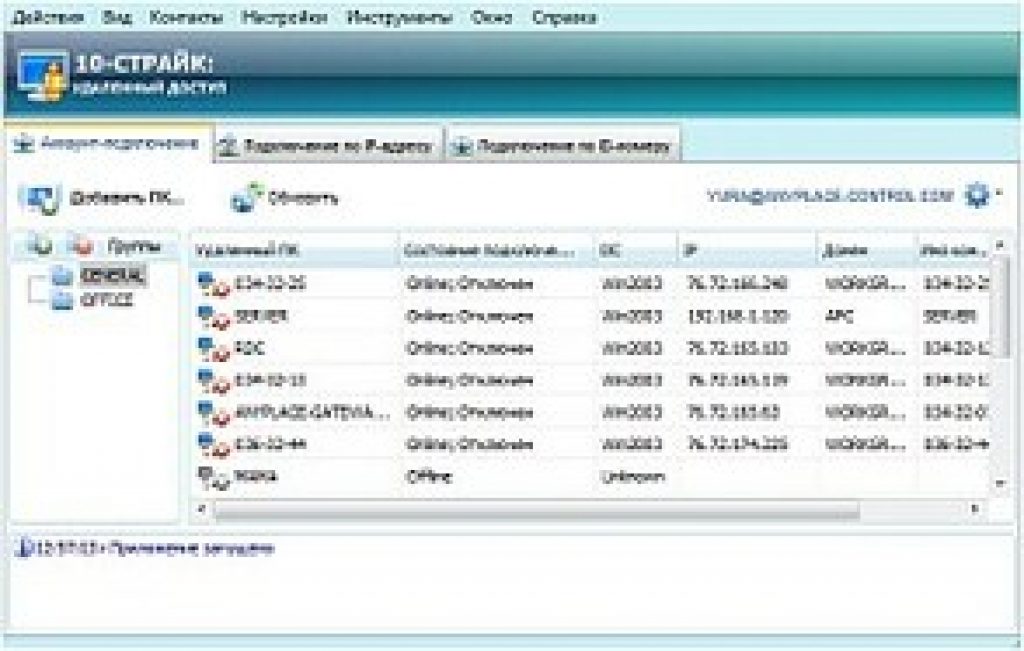
Task: Click the Подключение по IP-адресу tab icon
Action: 228,145
